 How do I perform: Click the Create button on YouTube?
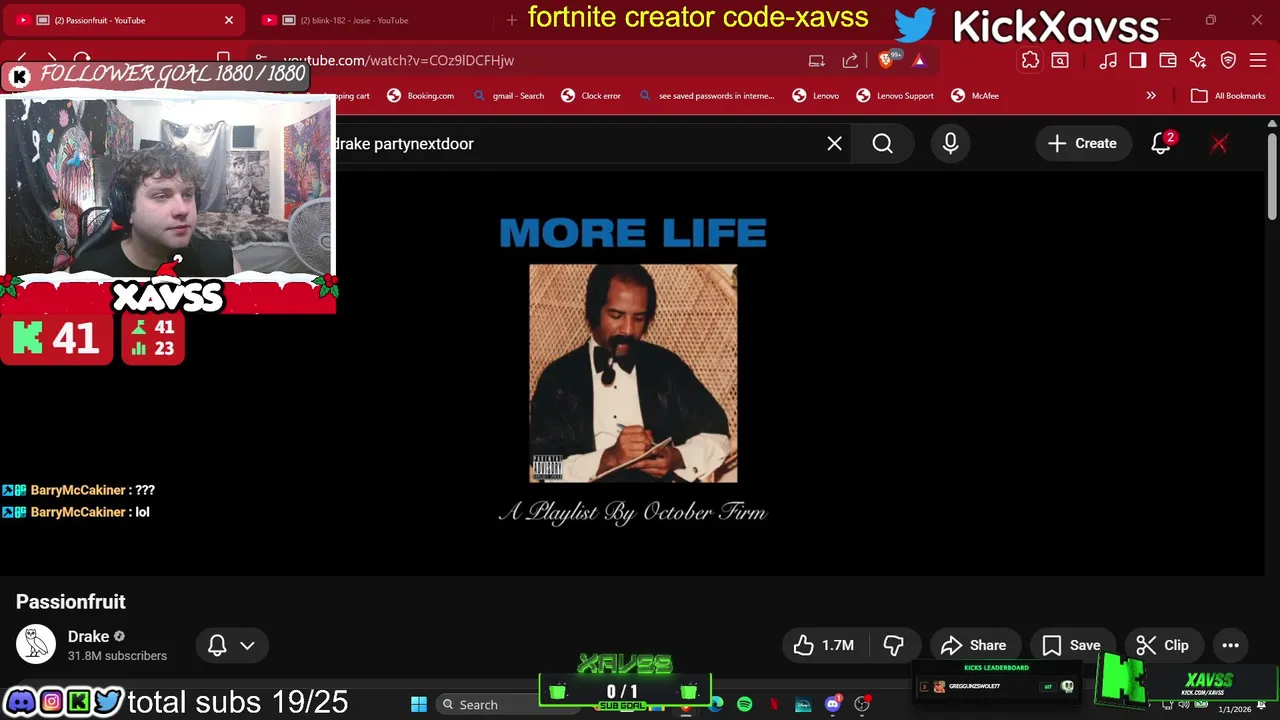click(1082, 144)
